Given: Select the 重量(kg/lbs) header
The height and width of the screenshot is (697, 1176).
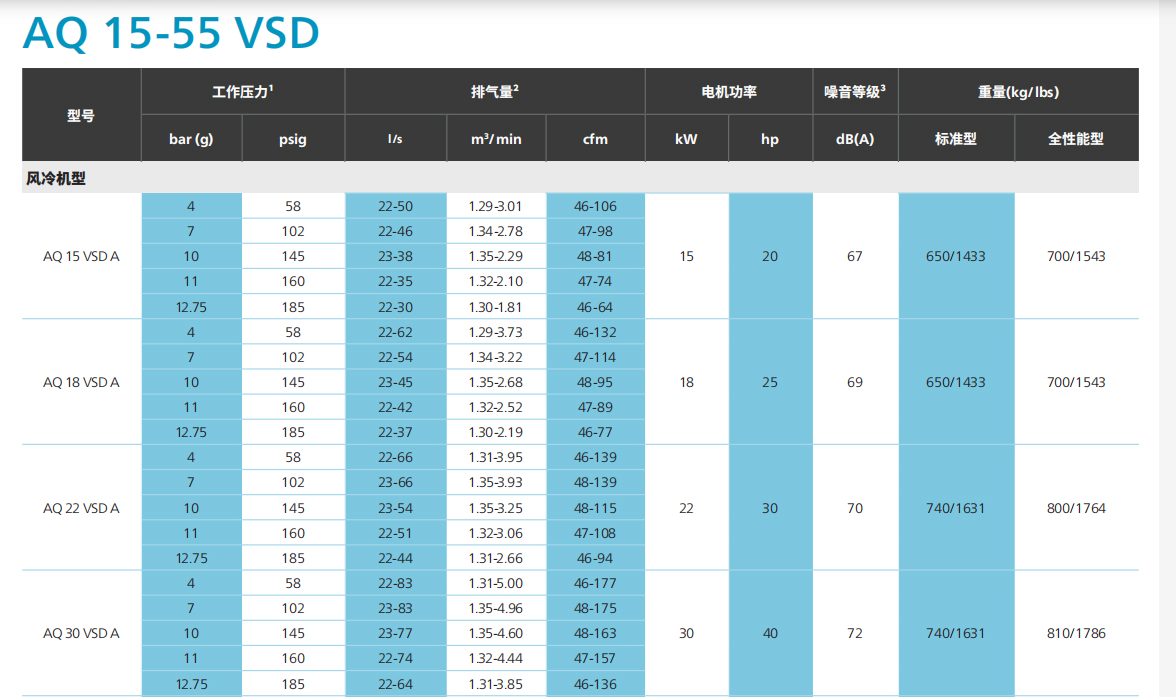Looking at the screenshot, I should 1018,92.
